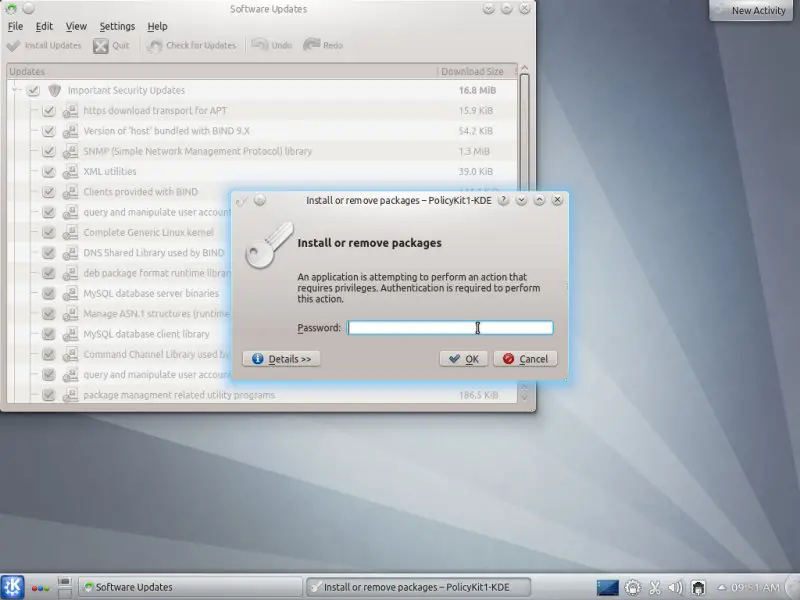Toggle checkbox for DNS Shared Library used by BIND
800x600 pixels.
click(x=48, y=253)
